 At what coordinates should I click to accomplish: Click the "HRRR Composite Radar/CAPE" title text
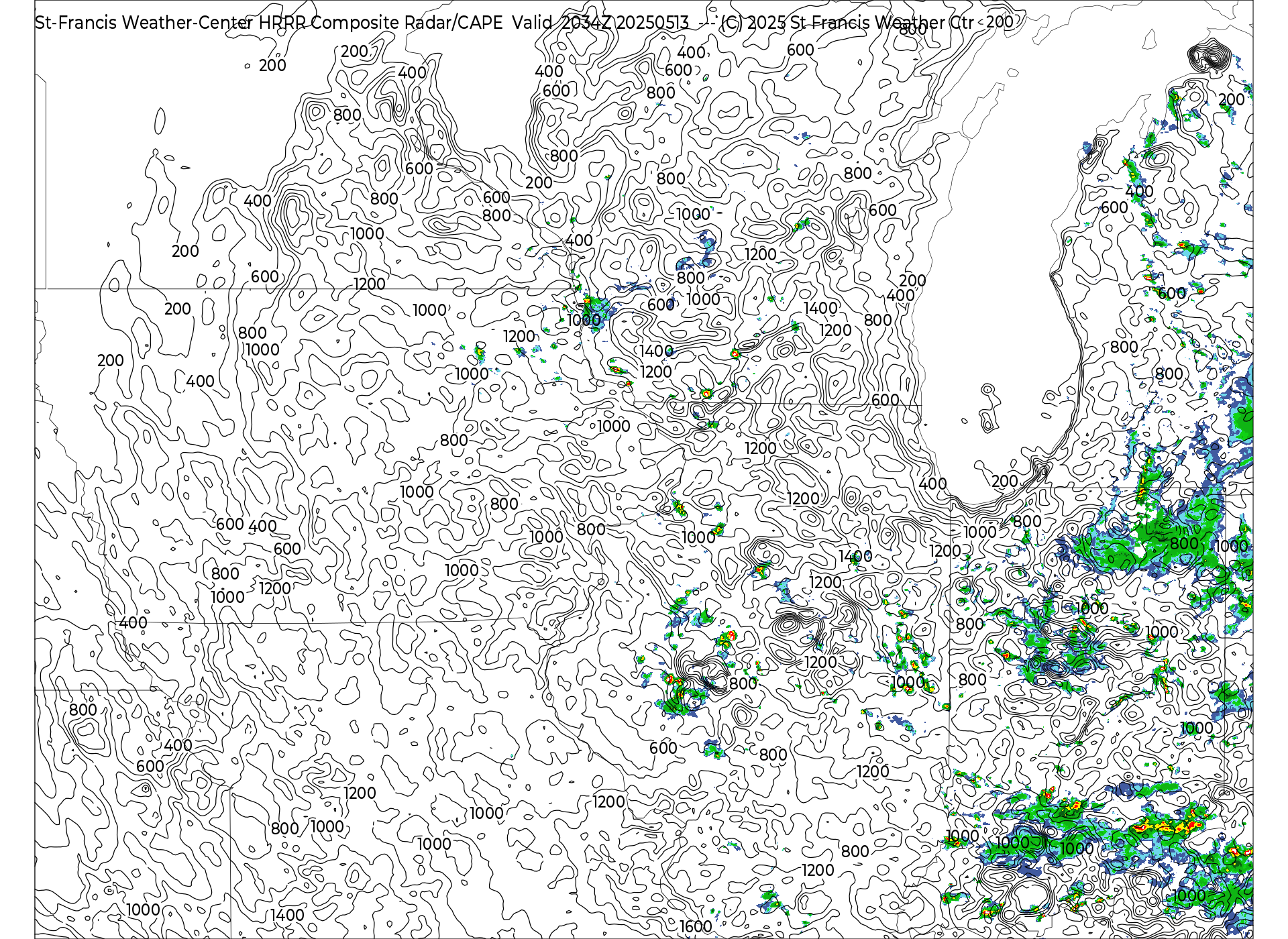[x=380, y=22]
